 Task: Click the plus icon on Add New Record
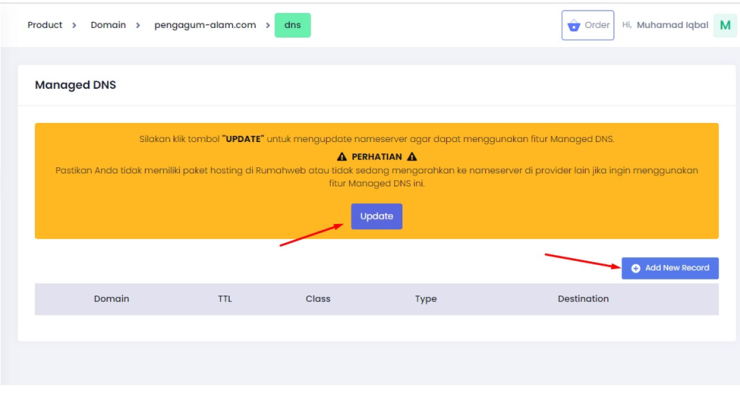point(636,268)
